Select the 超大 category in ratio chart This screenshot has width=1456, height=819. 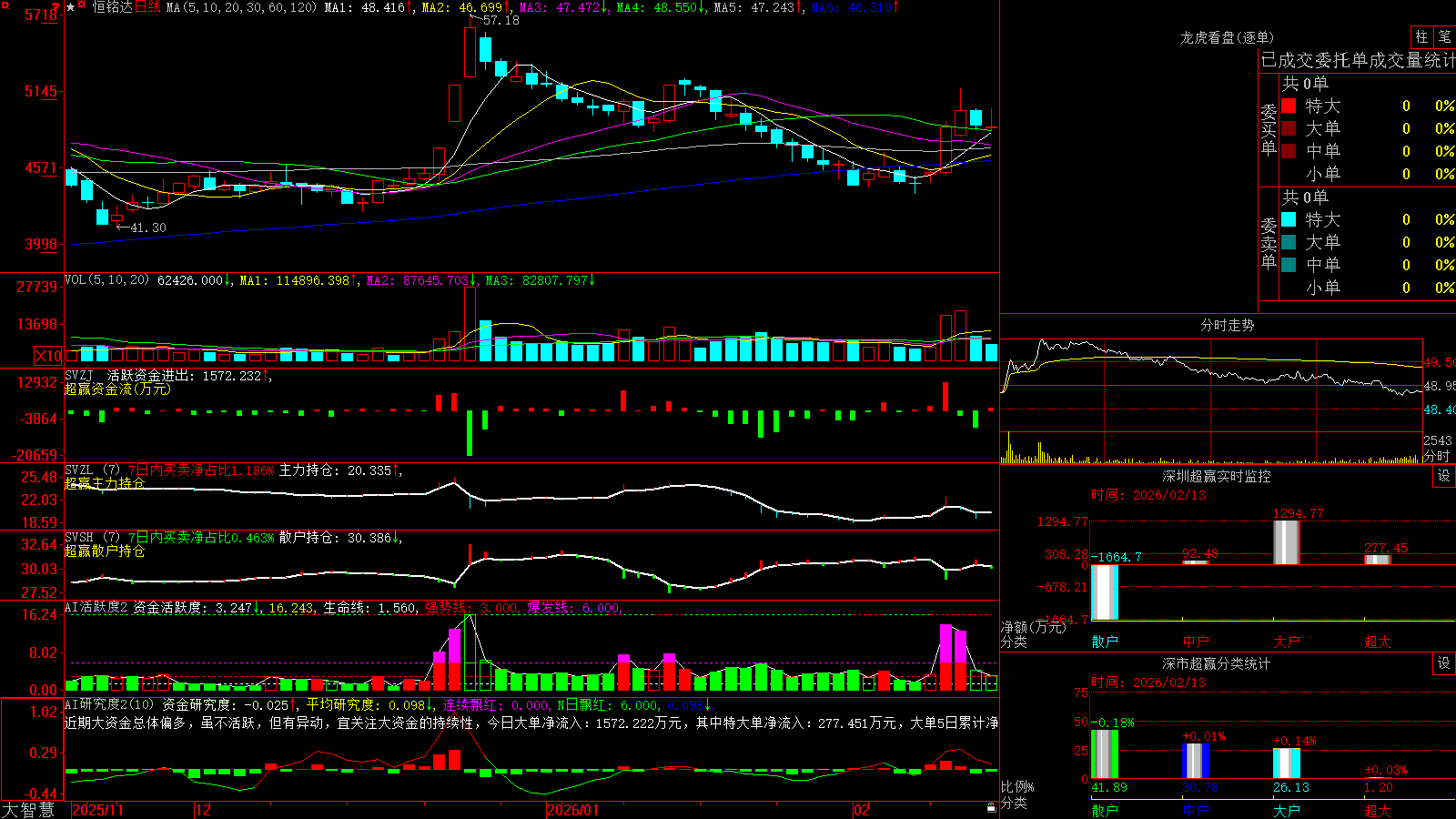point(1378,811)
